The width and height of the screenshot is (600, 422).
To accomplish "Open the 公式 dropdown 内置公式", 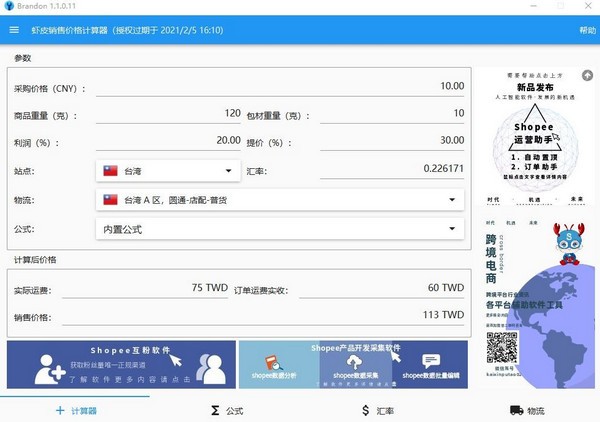I will 280,229.
